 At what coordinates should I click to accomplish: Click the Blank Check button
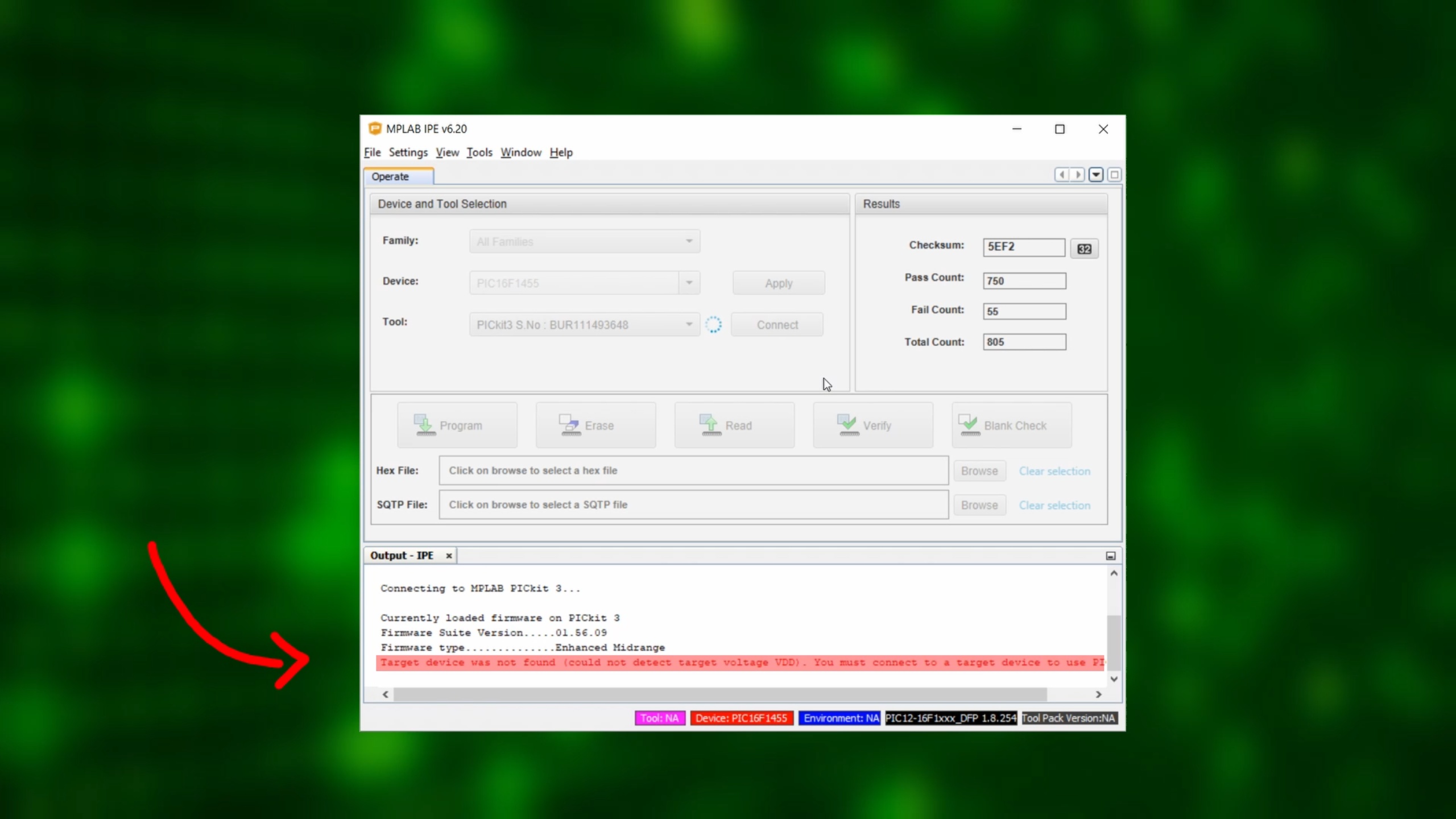click(1012, 425)
